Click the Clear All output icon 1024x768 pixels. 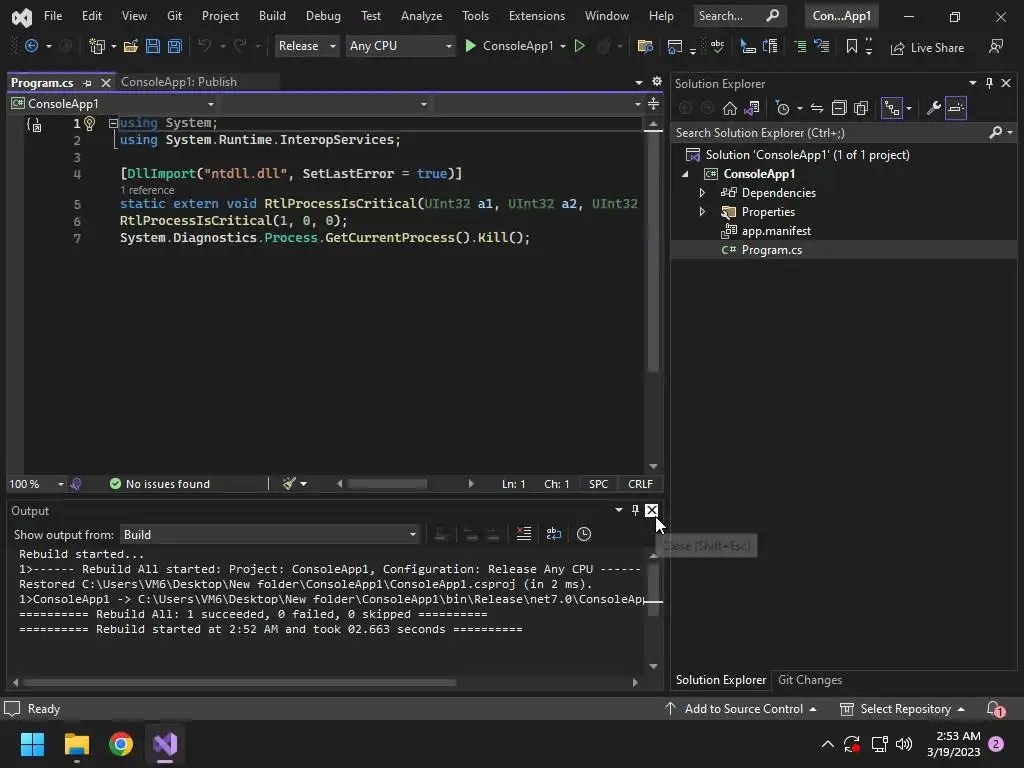coord(524,534)
